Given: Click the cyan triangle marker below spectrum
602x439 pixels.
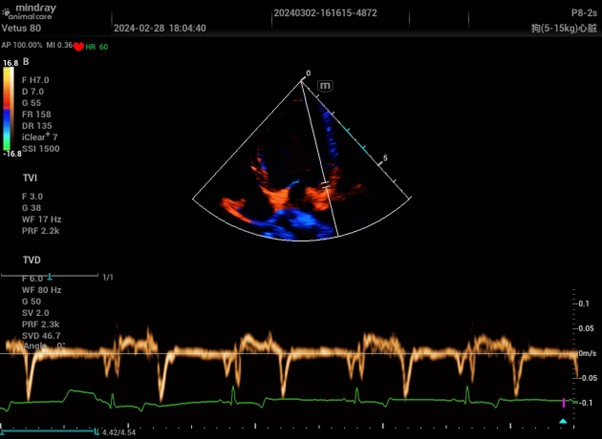Looking at the screenshot, I should [563, 422].
